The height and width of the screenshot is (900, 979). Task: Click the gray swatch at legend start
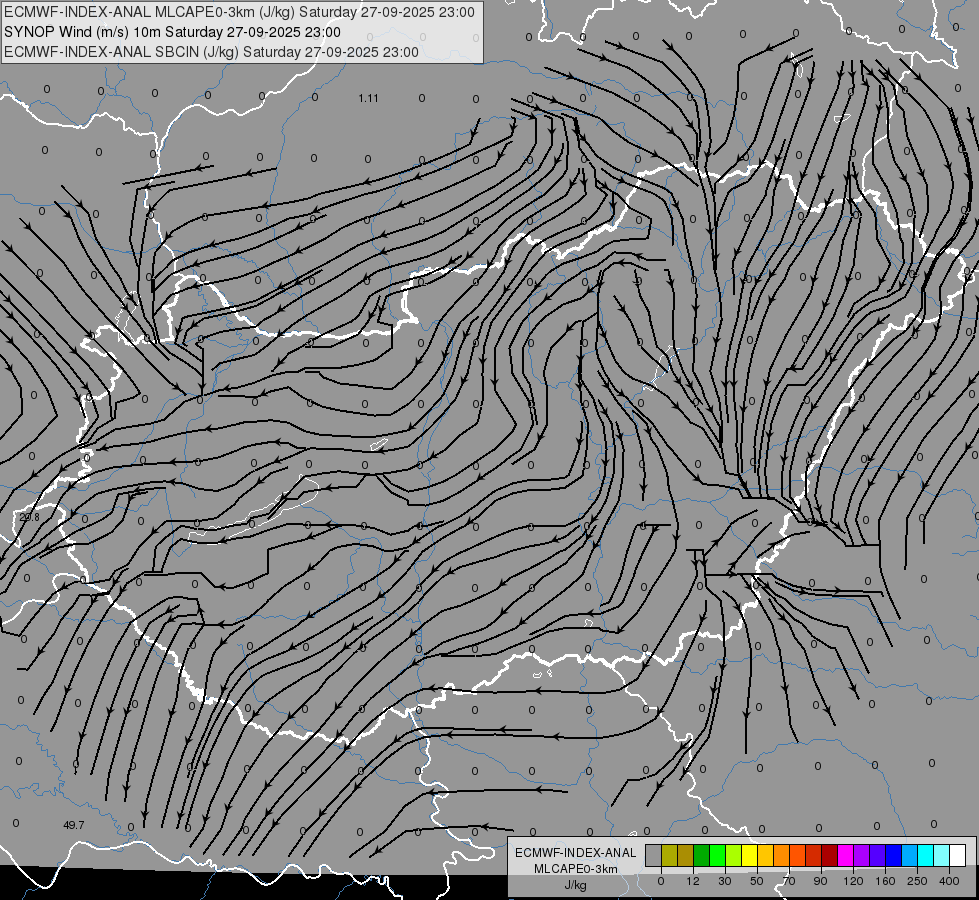pyautogui.click(x=654, y=855)
